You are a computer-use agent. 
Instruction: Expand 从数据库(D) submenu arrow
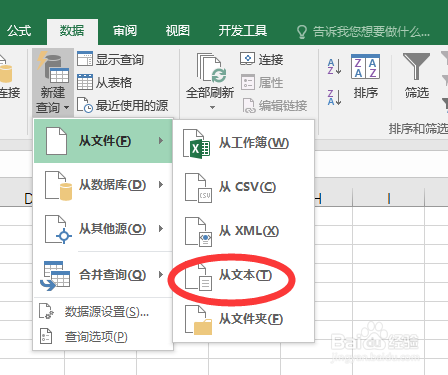point(161,185)
